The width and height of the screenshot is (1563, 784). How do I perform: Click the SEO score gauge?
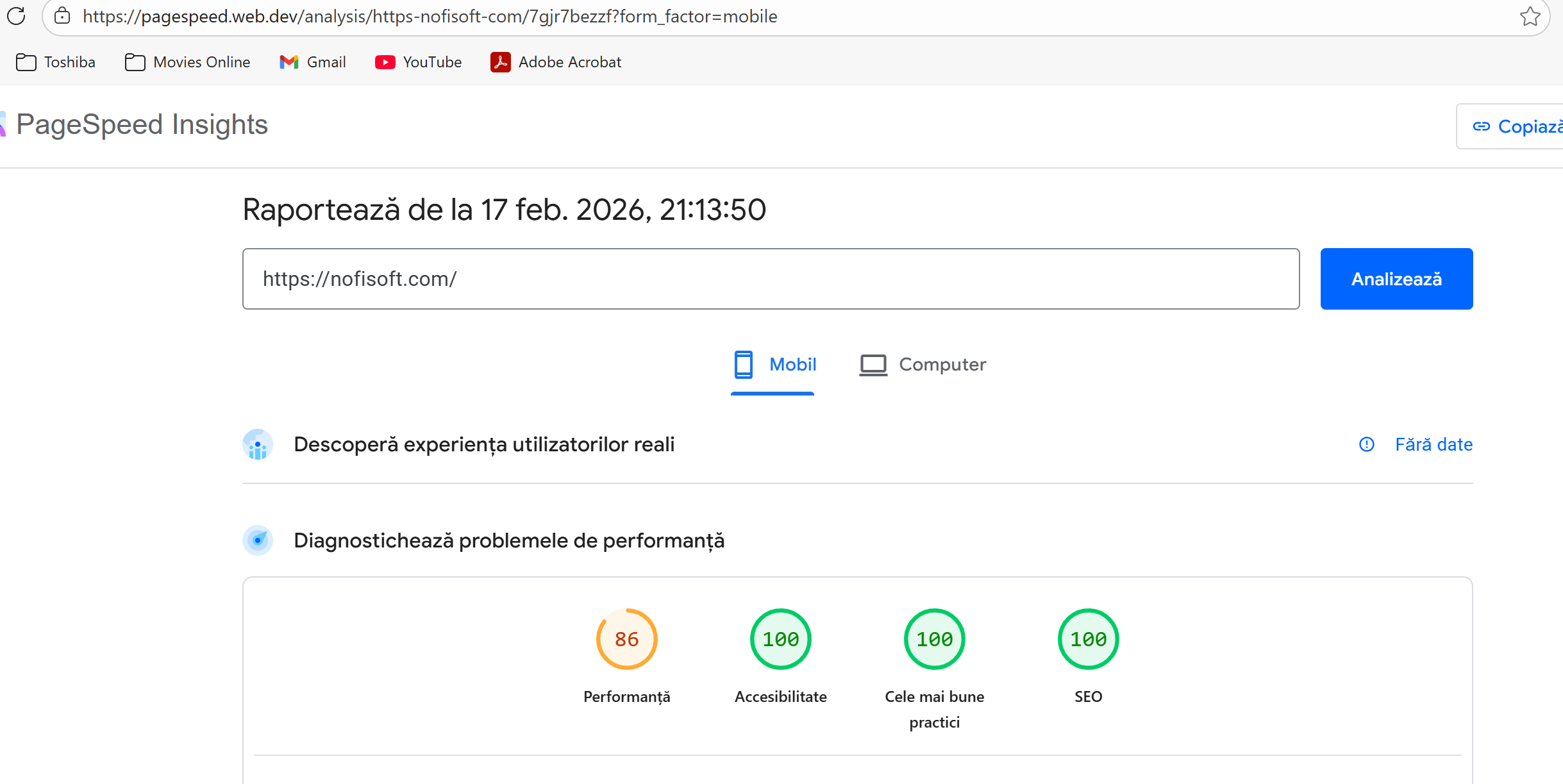[1088, 639]
